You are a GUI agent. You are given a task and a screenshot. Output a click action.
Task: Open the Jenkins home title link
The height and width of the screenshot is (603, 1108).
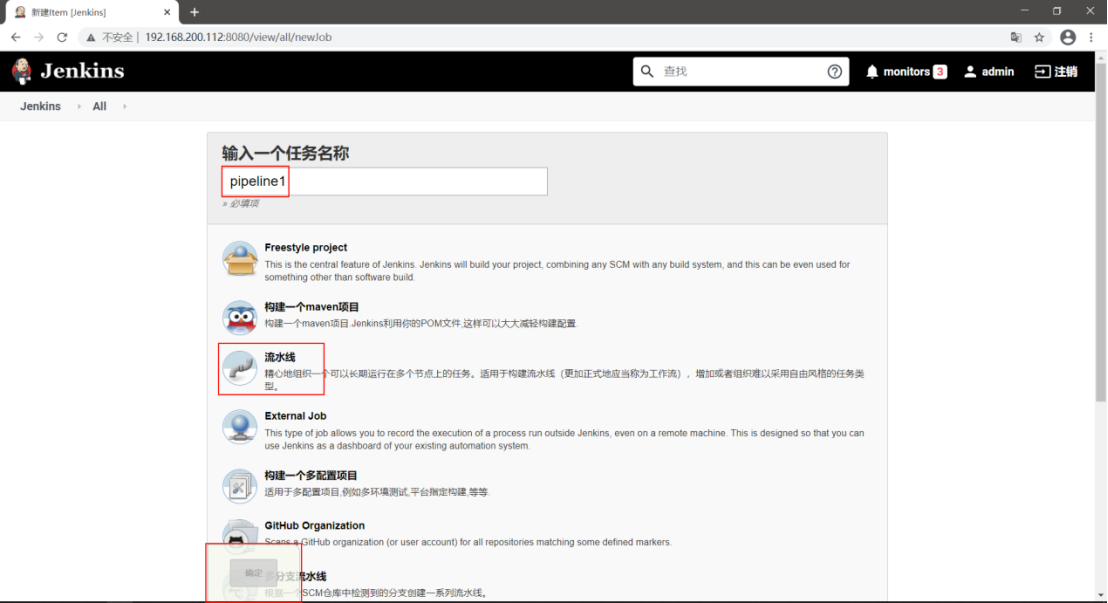(x=82, y=71)
